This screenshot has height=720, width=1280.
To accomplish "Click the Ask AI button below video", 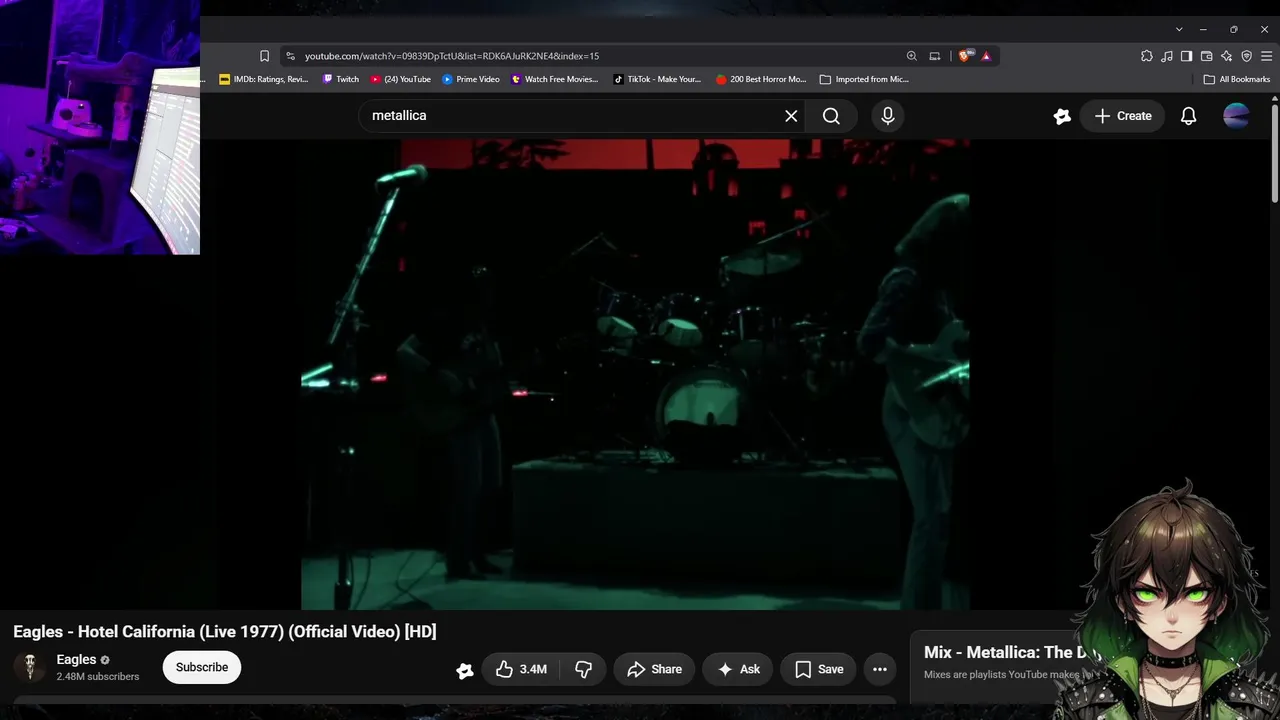I will 738,669.
